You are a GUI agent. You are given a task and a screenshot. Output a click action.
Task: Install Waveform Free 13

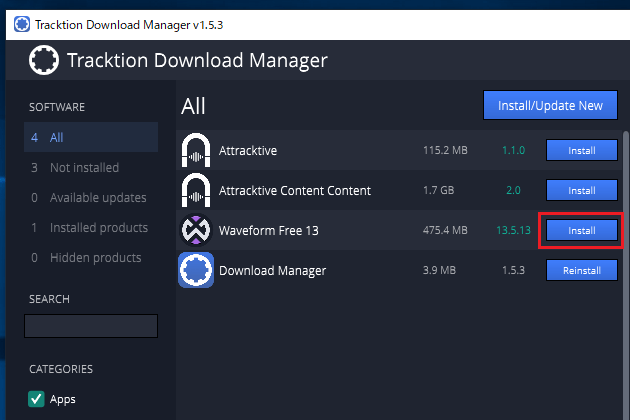(581, 230)
